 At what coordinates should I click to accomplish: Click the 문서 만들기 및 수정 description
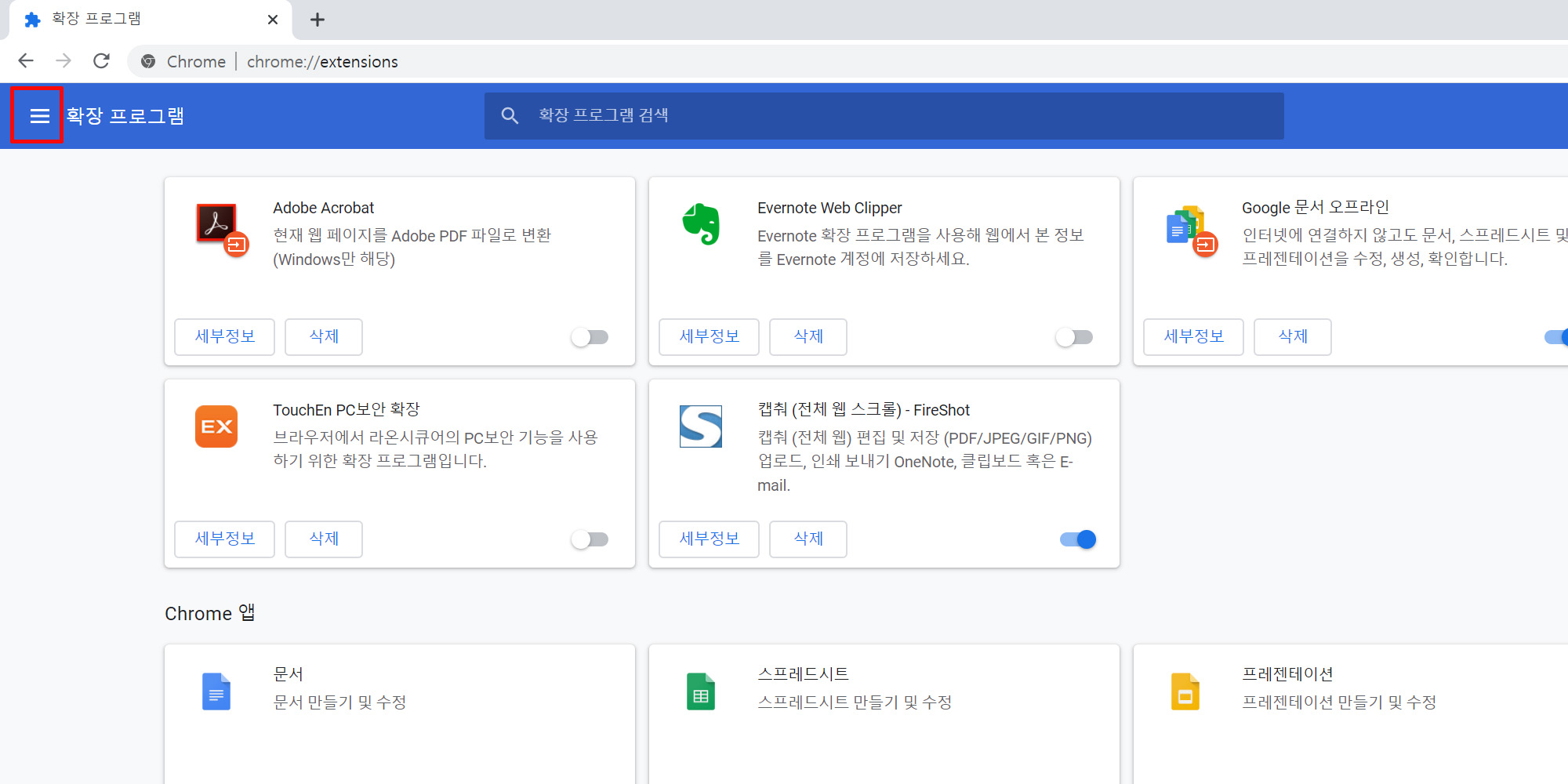pyautogui.click(x=339, y=702)
